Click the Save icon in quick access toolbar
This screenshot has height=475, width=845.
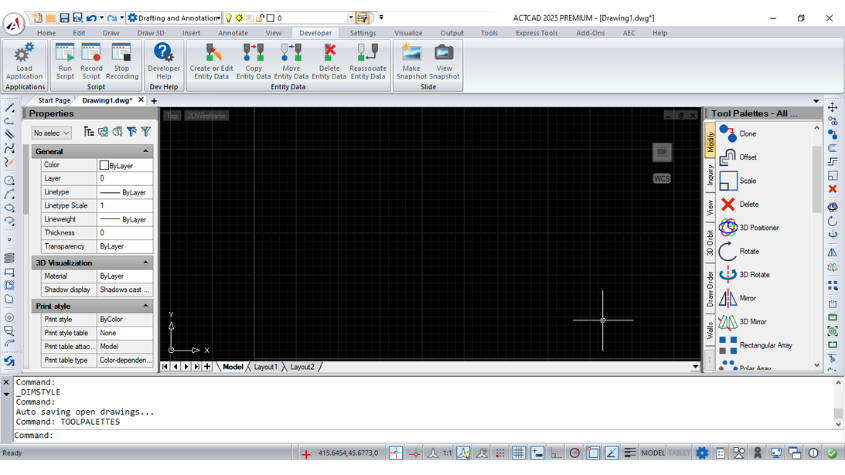tap(64, 18)
